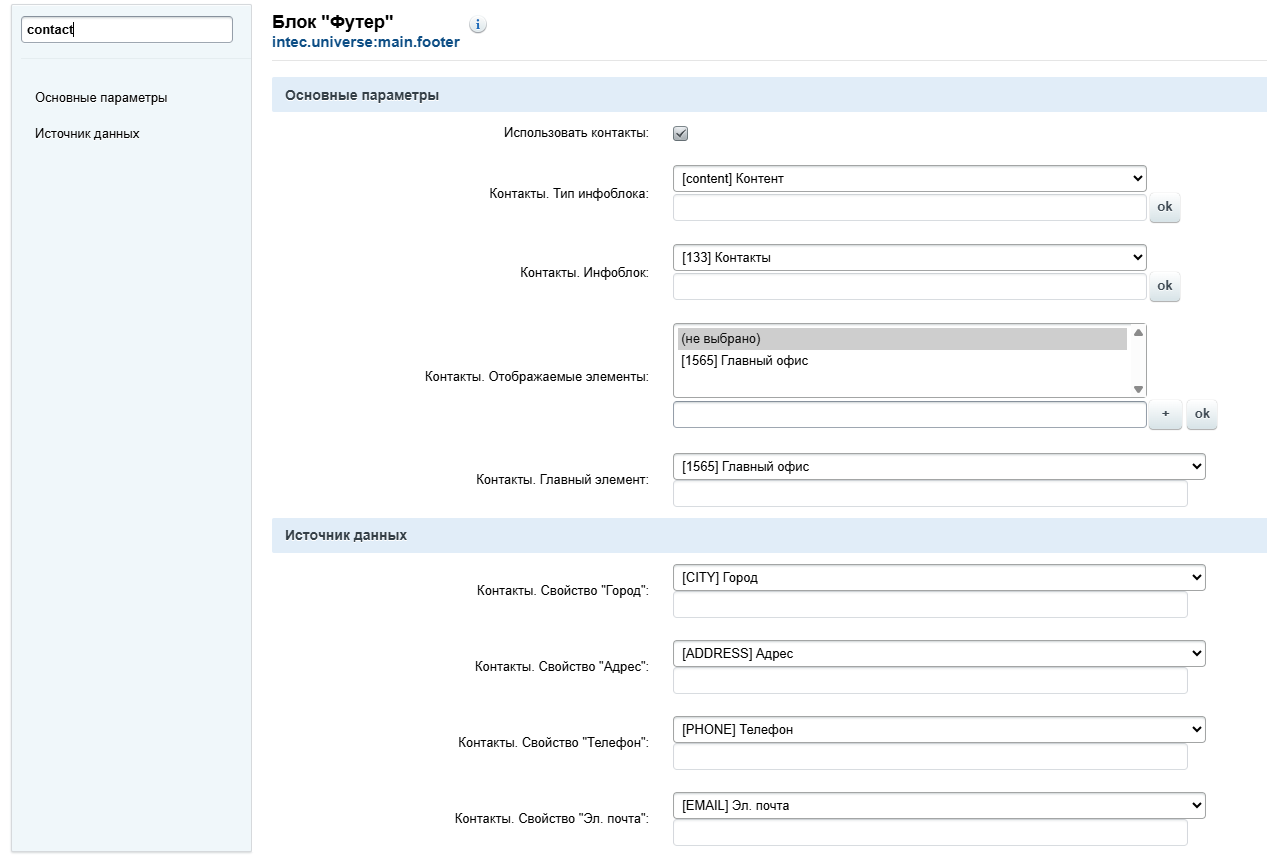Screen dimensions: 1267x863
Task: Expand the Свойство "Адрес" dropdown
Action: [x=939, y=653]
